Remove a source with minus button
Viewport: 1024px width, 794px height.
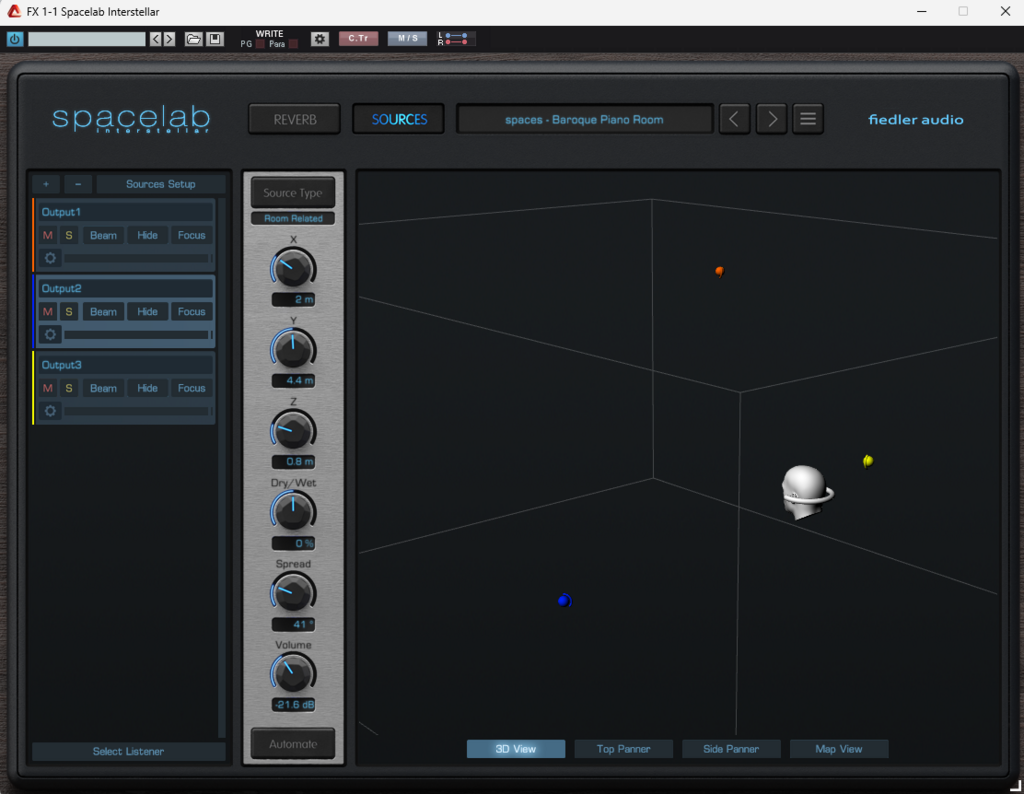[x=78, y=184]
